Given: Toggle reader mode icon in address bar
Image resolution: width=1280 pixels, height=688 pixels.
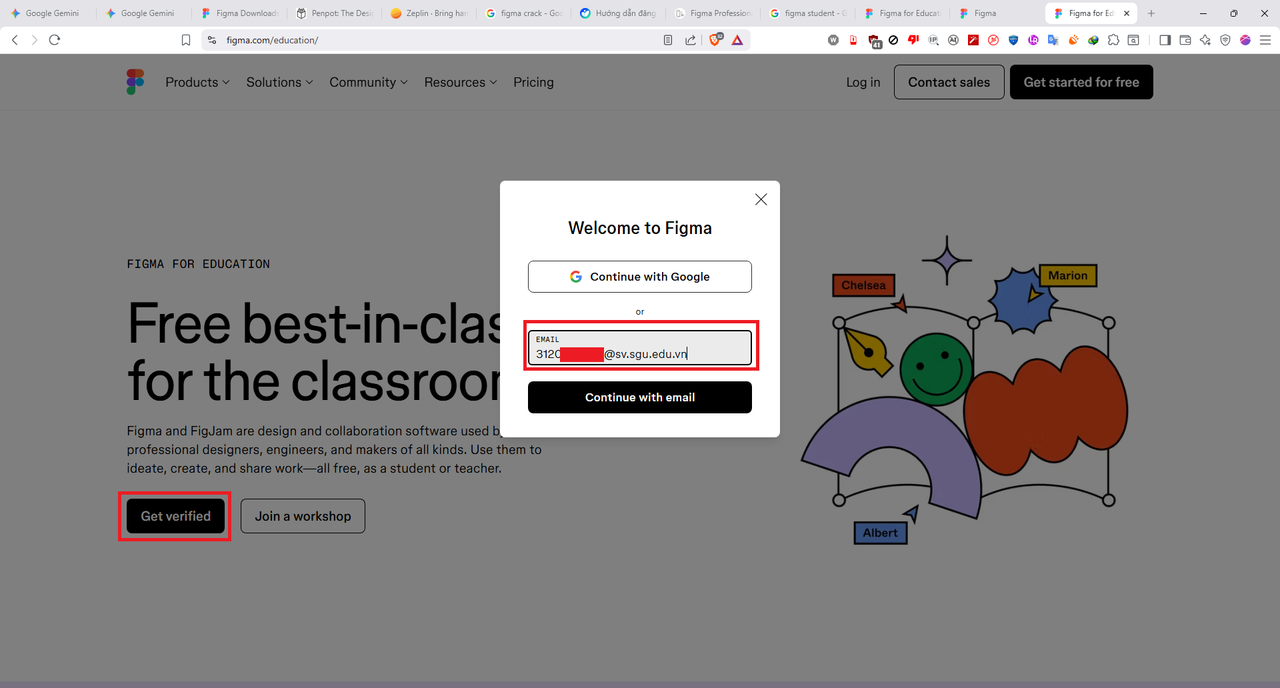Looking at the screenshot, I should [x=668, y=40].
